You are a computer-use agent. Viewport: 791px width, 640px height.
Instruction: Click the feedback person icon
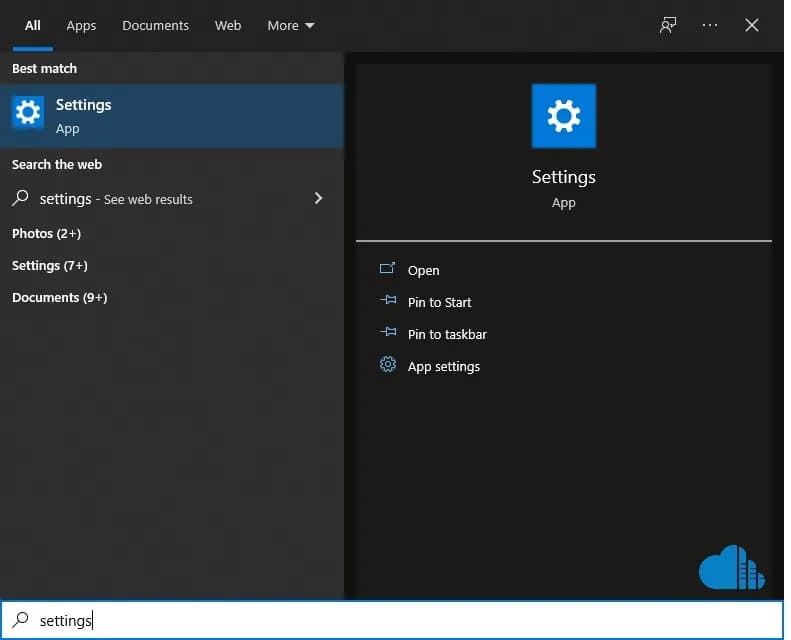click(x=668, y=25)
